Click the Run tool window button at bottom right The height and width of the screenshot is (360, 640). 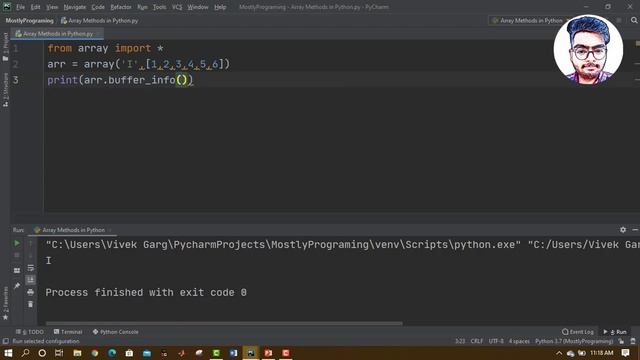pos(615,332)
